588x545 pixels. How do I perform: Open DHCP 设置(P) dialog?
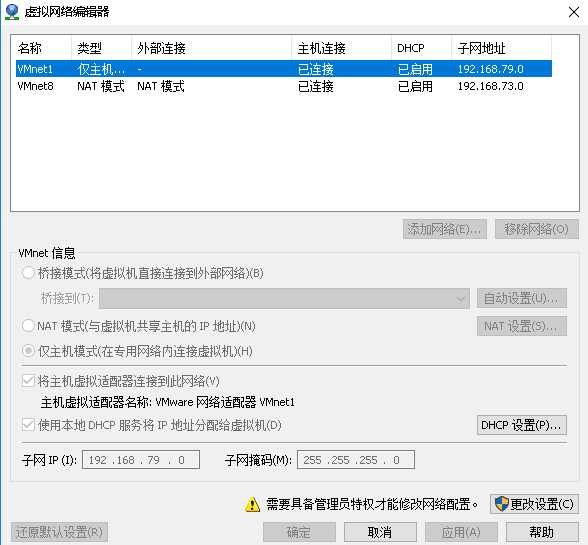(x=522, y=425)
